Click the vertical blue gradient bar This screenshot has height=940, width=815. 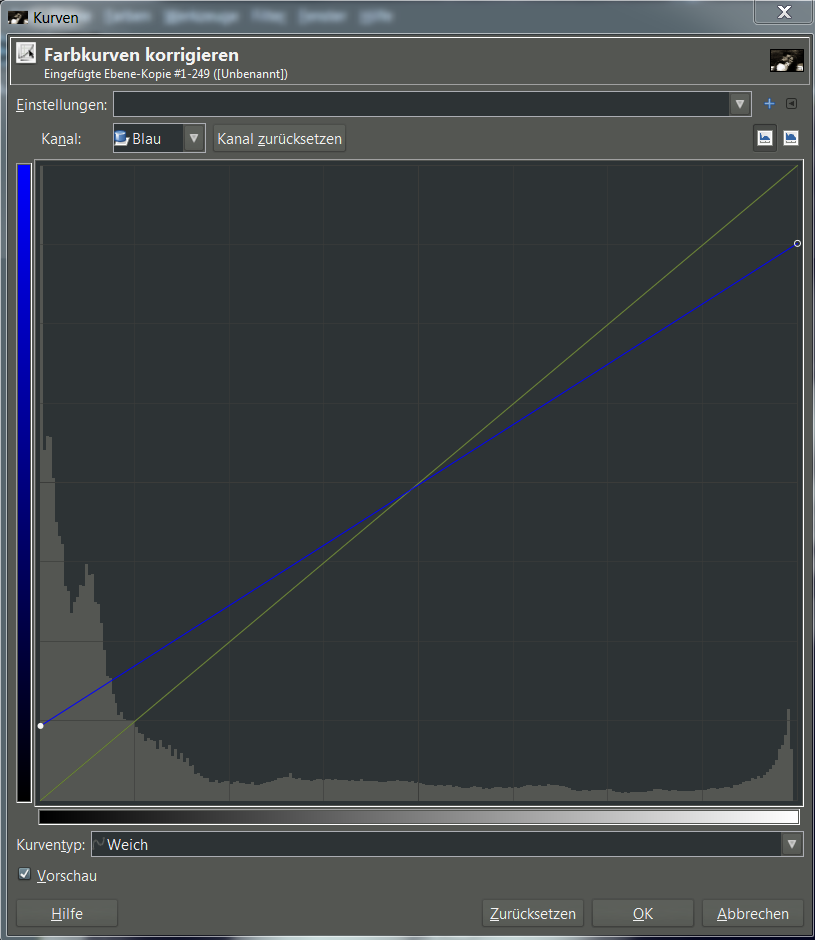pos(24,483)
